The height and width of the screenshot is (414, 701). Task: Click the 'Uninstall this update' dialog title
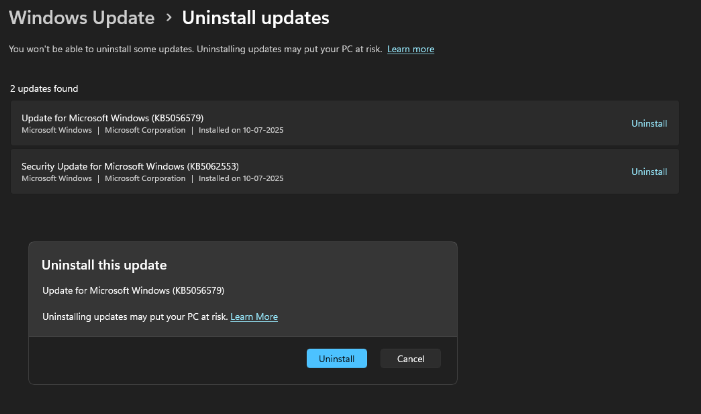point(104,265)
